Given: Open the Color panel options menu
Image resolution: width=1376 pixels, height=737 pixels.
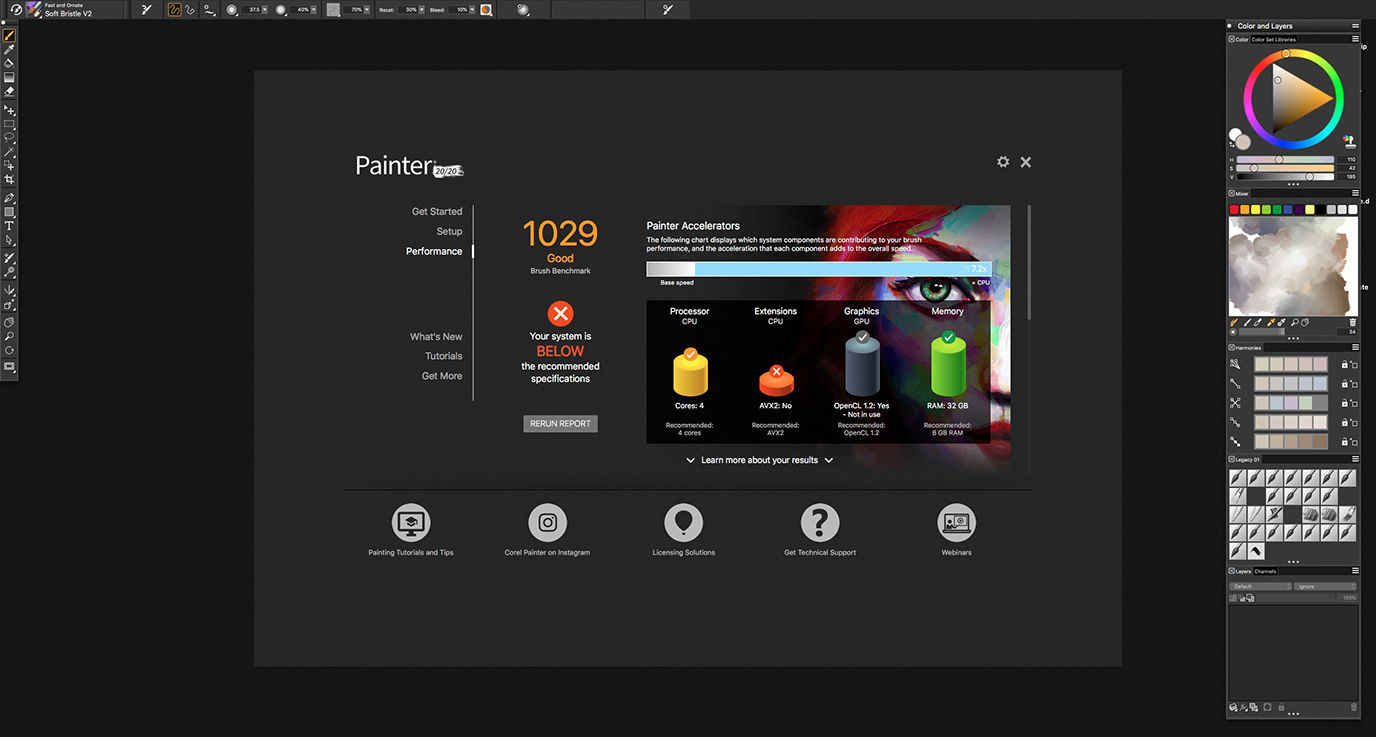Looking at the screenshot, I should point(1356,39).
